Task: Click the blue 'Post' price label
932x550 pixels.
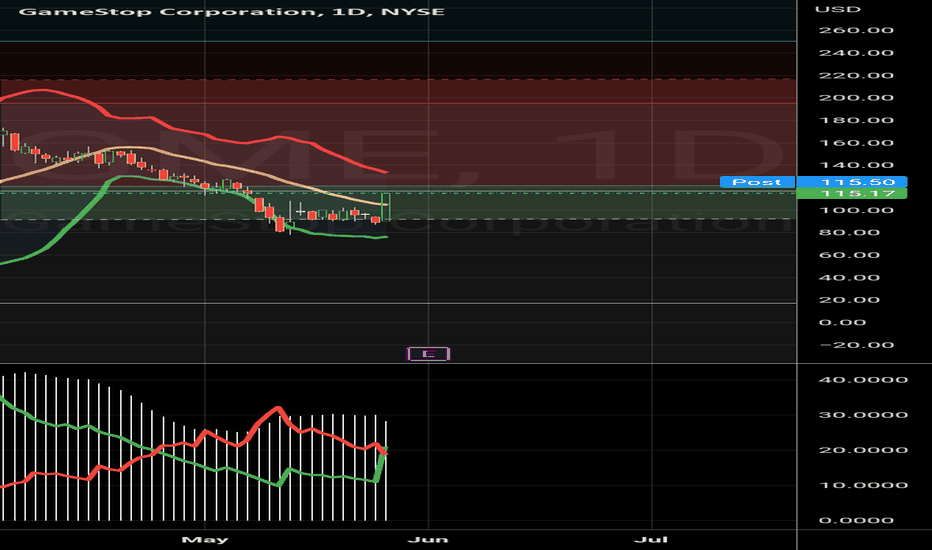Action: coord(757,182)
